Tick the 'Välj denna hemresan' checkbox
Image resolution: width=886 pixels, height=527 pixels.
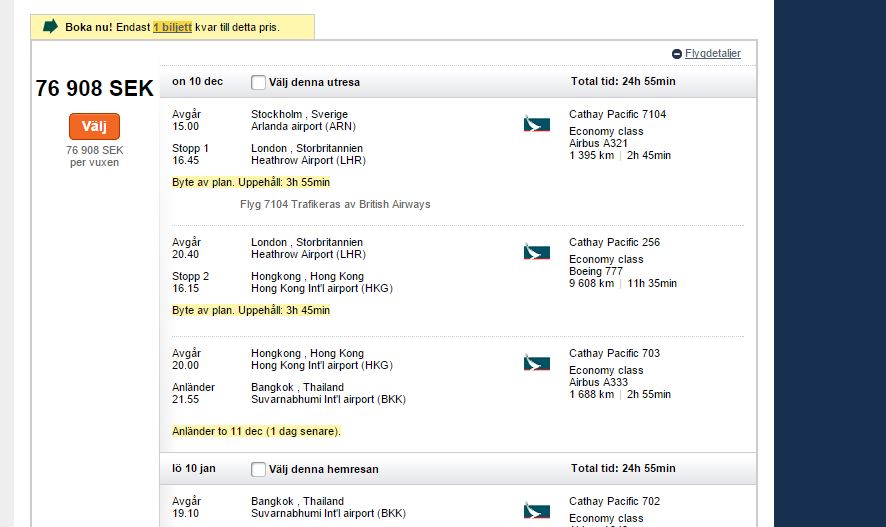(x=258, y=469)
